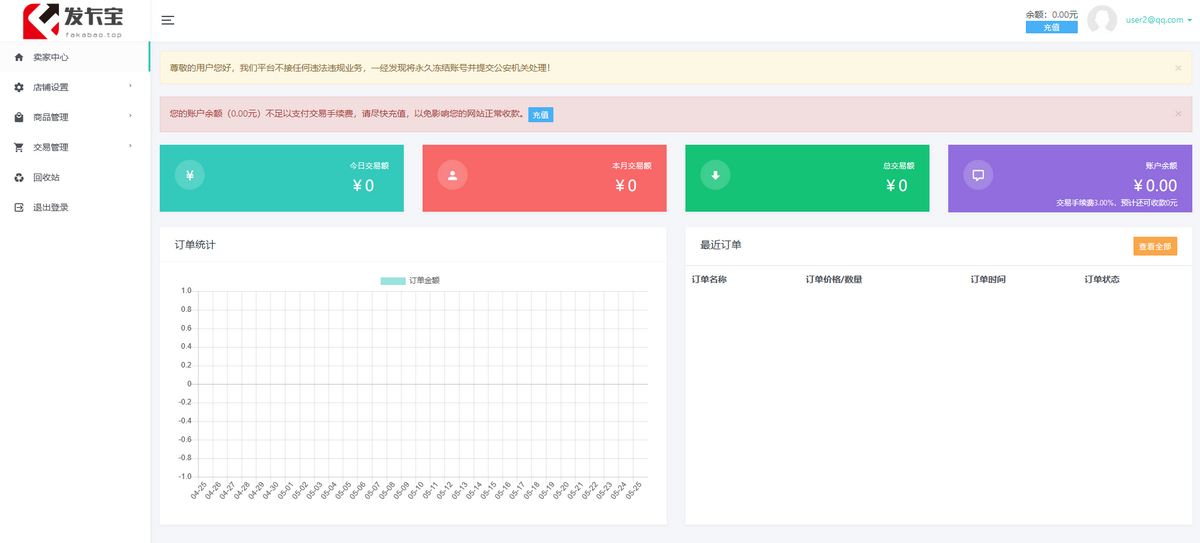
Task: Dismiss the yellow notice banner
Action: (x=1178, y=68)
